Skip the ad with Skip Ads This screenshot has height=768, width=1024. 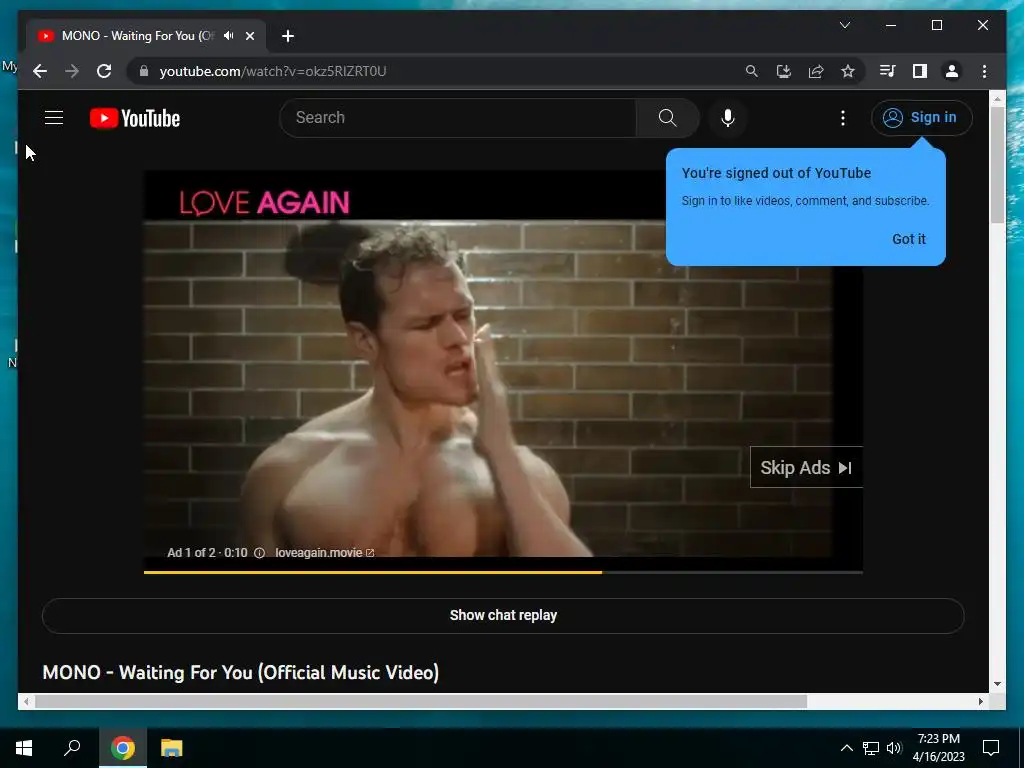click(x=806, y=468)
